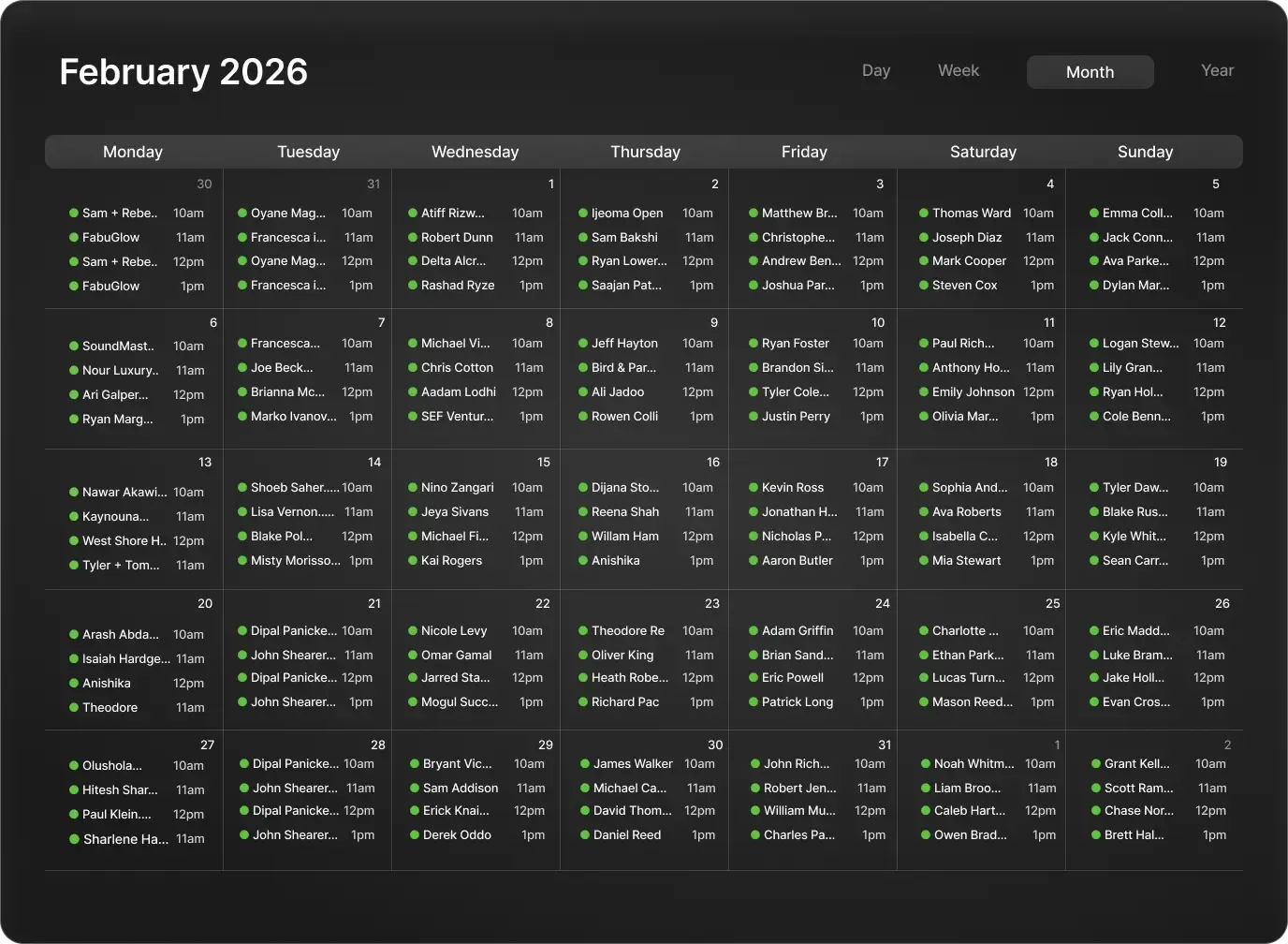Open the Theodore Re 10am event
The image size is (1288, 944).
[645, 631]
